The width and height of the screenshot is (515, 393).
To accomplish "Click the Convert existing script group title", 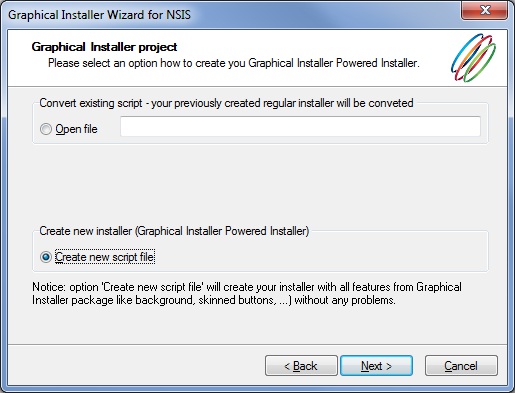I will pos(226,103).
